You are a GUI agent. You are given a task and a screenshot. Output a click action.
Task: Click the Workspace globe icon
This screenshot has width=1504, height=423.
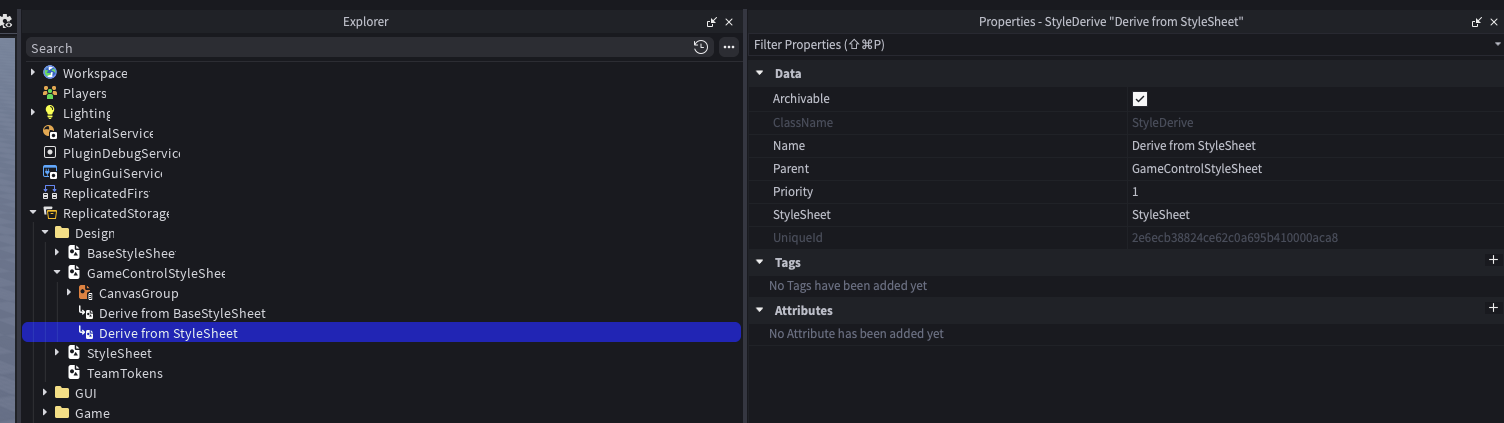[x=50, y=73]
